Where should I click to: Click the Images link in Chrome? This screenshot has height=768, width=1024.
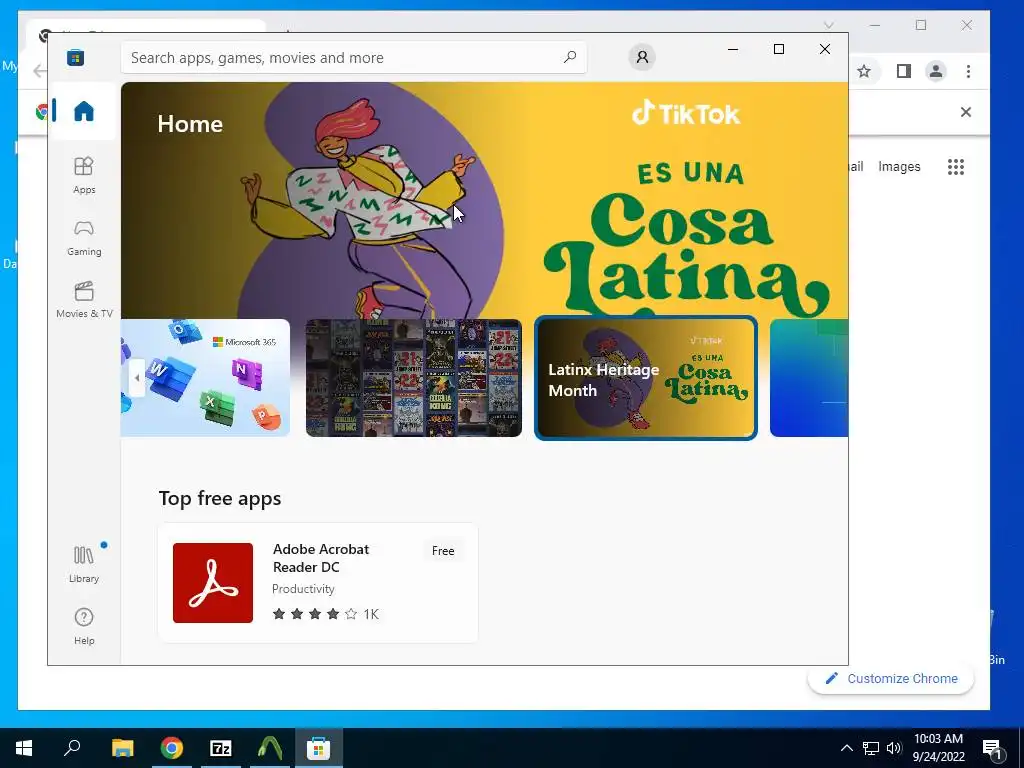(x=899, y=167)
